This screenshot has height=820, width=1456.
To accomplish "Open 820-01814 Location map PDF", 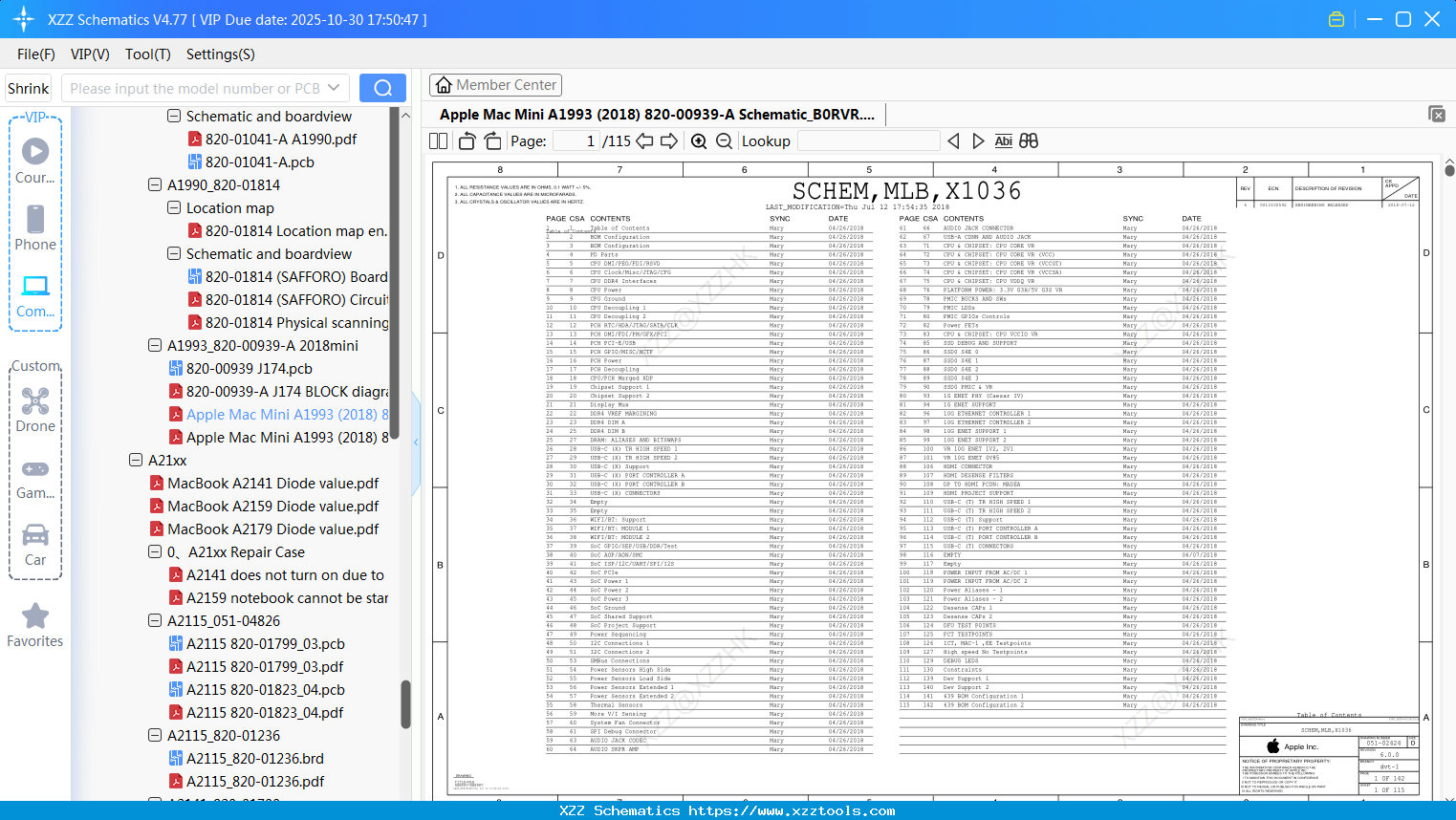I will click(x=288, y=231).
